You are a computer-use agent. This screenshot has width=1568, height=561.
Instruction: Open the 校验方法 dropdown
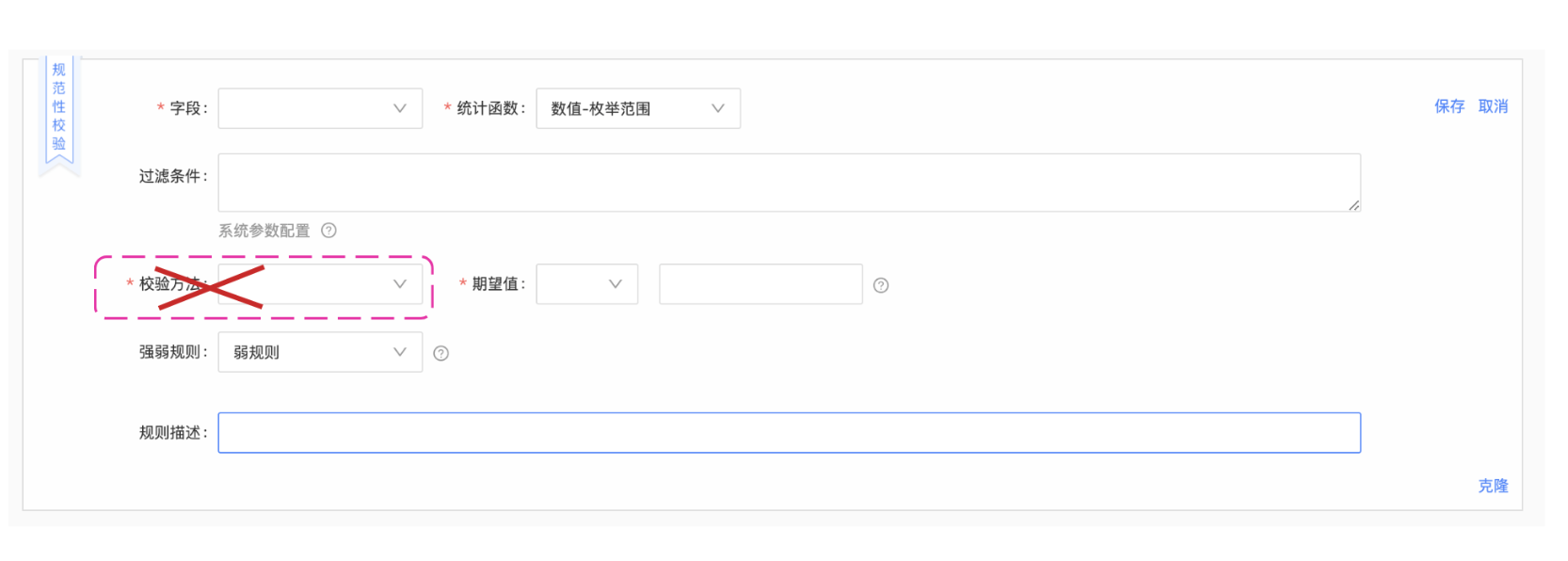click(x=320, y=284)
